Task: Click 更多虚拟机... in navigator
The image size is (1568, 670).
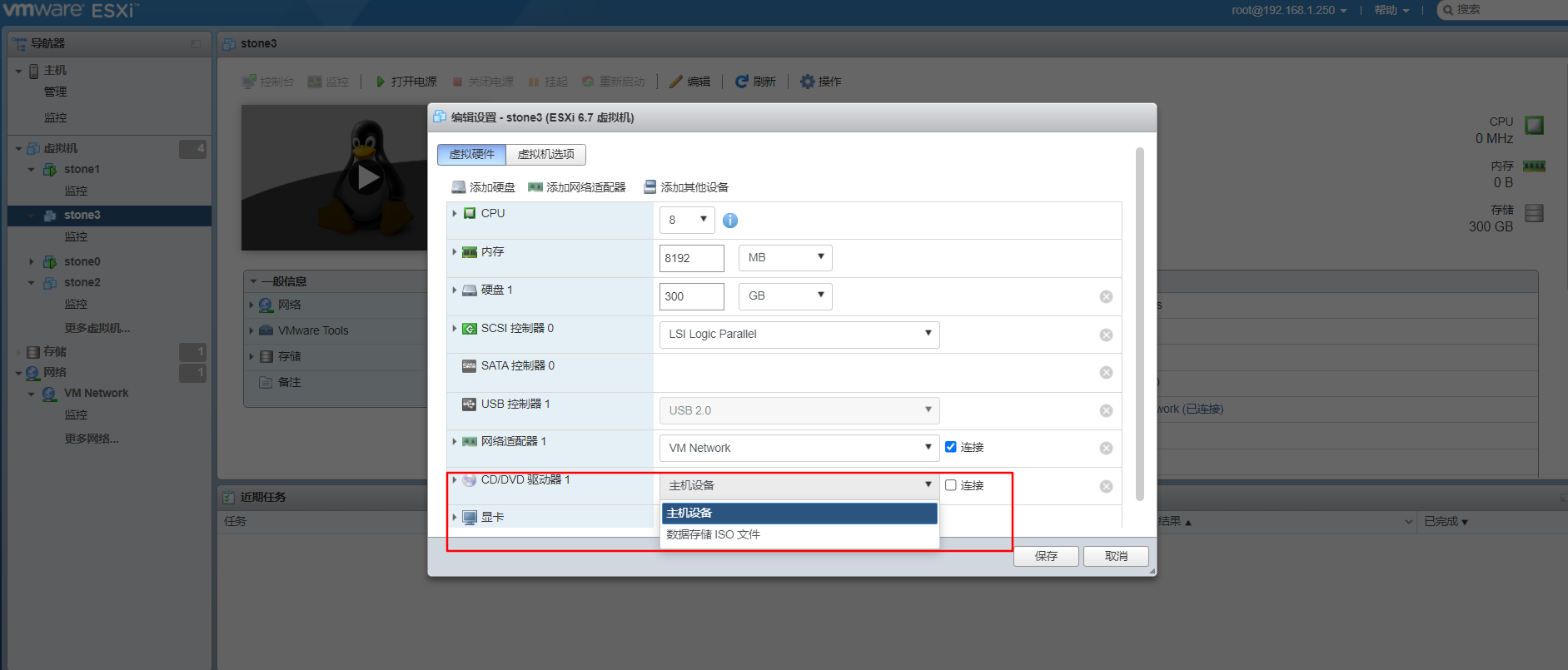Action: [x=97, y=329]
